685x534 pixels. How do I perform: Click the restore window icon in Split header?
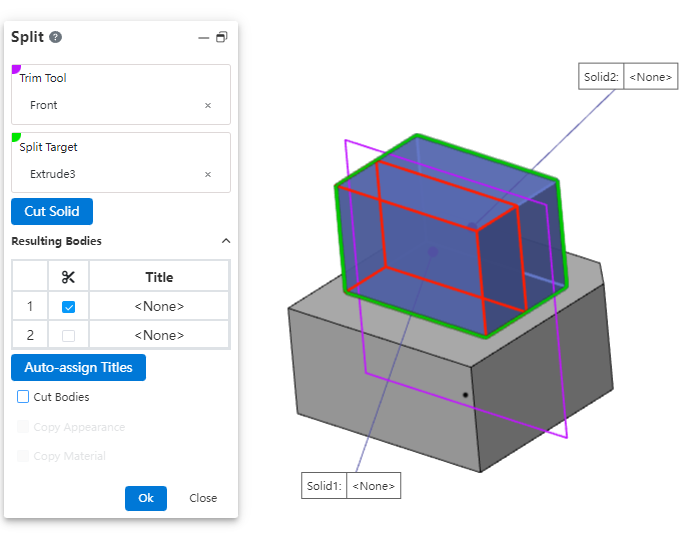(222, 37)
